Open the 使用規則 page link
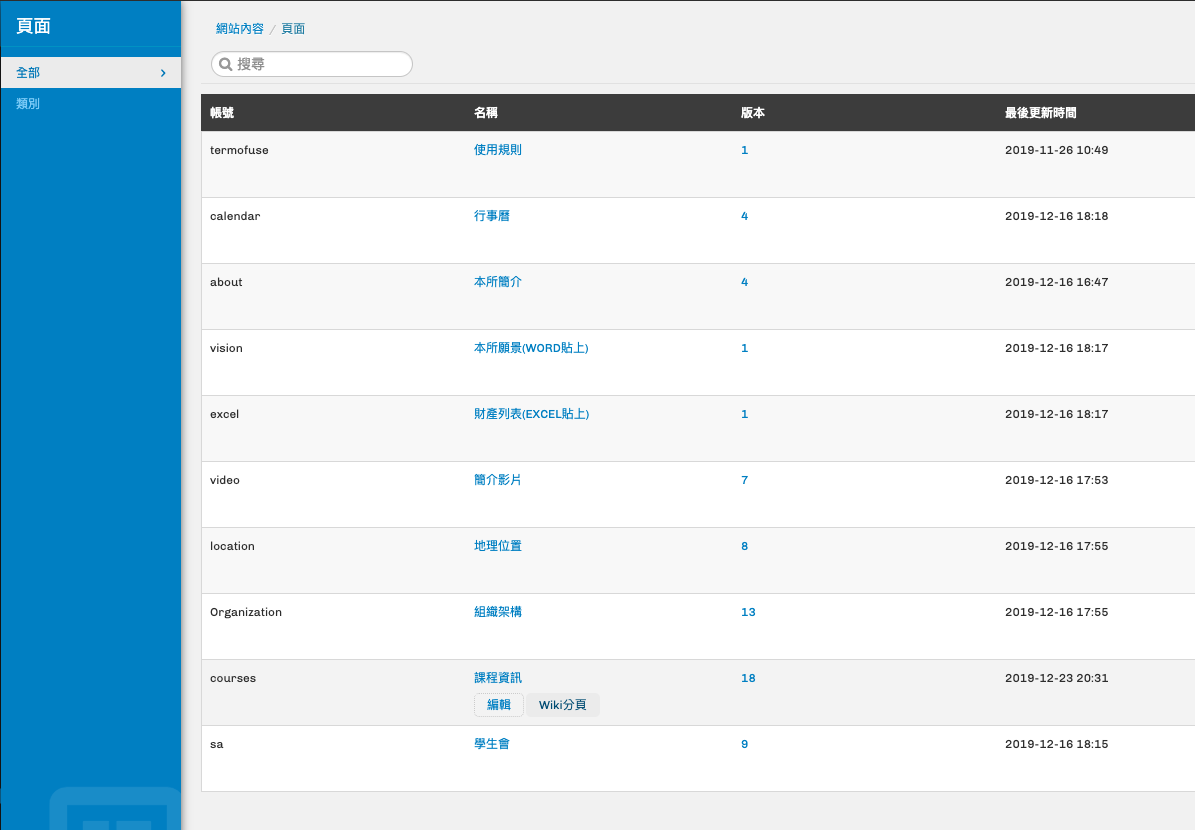Viewport: 1195px width, 830px height. pos(498,150)
